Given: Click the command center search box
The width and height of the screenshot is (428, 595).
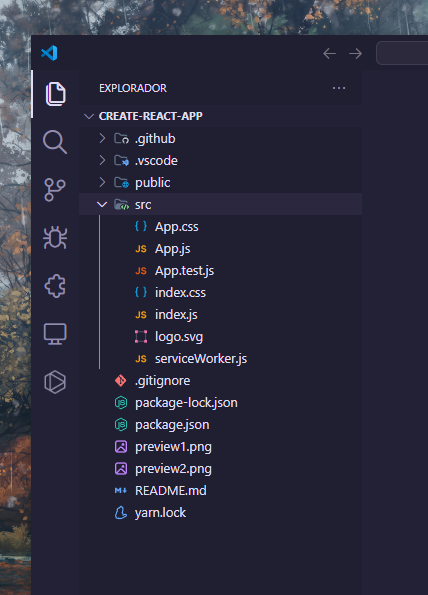Looking at the screenshot, I should pyautogui.click(x=402, y=53).
